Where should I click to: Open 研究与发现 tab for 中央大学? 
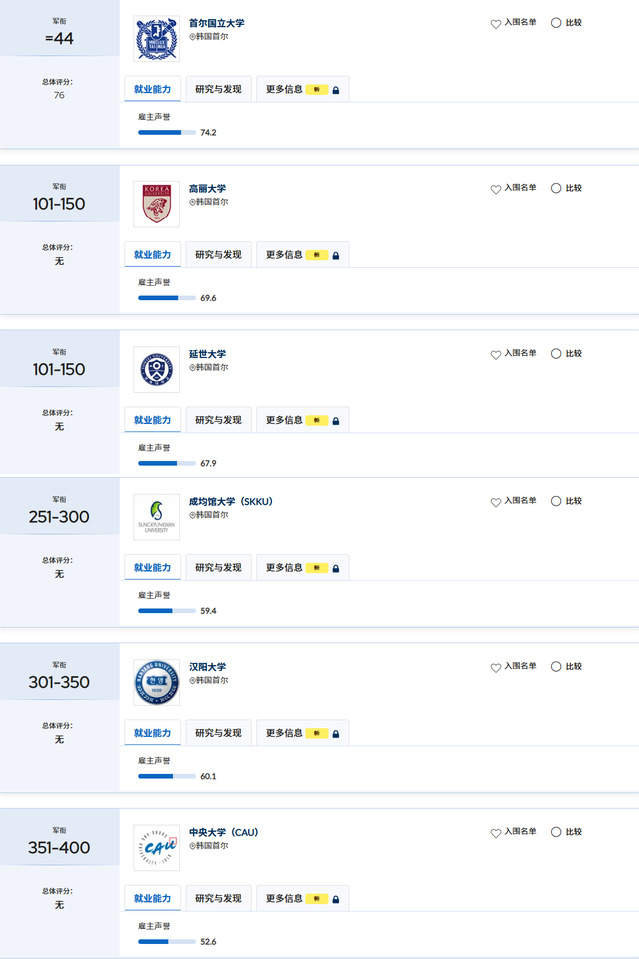tap(218, 898)
